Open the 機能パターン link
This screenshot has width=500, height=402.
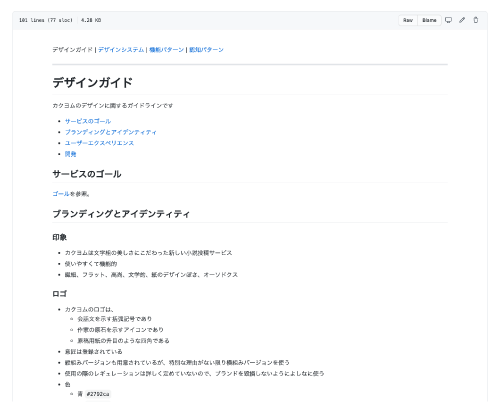click(166, 50)
